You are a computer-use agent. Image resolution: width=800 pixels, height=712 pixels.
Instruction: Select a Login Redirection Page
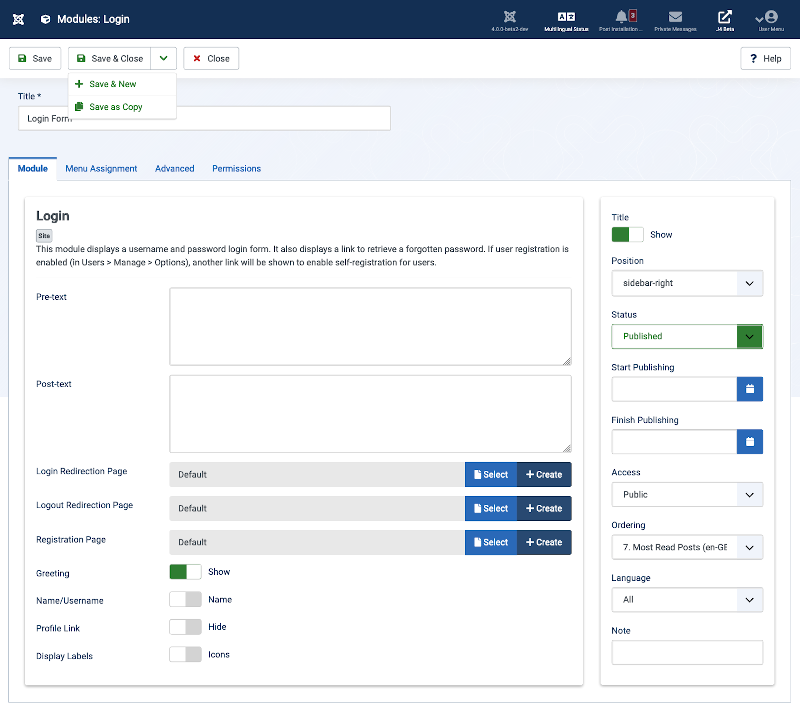point(491,475)
